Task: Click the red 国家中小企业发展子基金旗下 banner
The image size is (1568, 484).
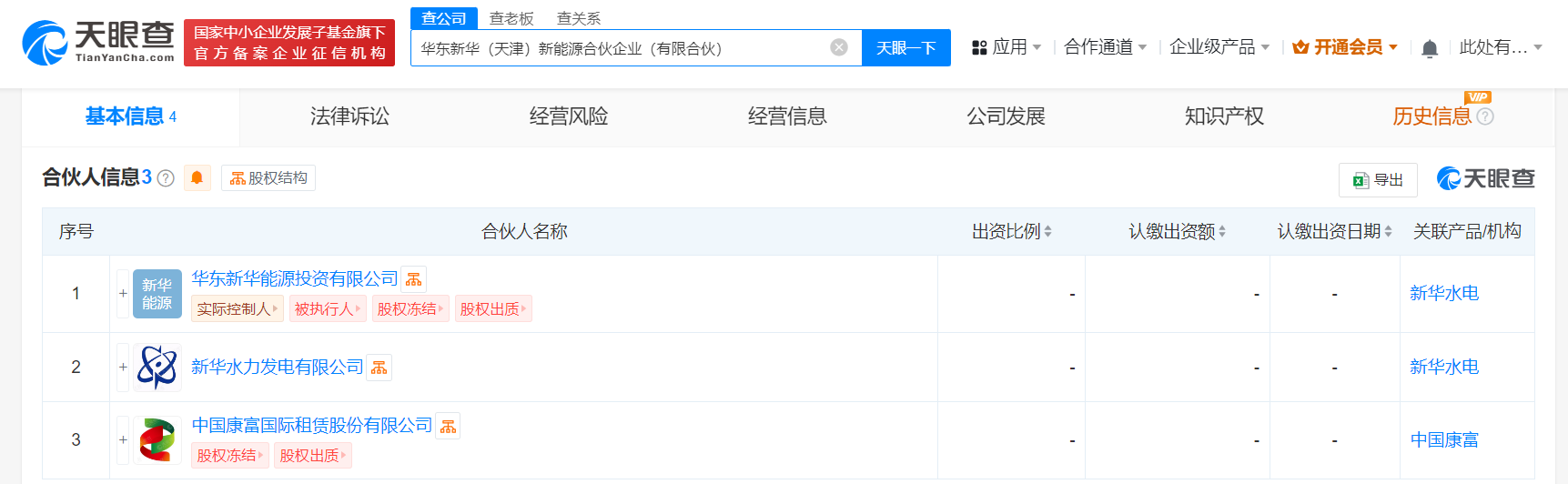Action: (x=289, y=43)
